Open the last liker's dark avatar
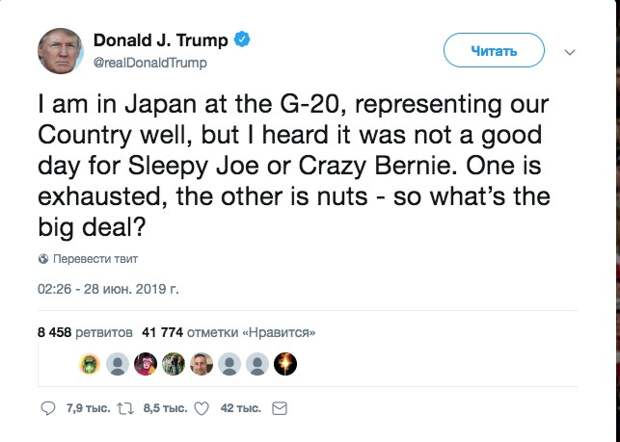Screen dimensions: 620x442 click(286, 364)
